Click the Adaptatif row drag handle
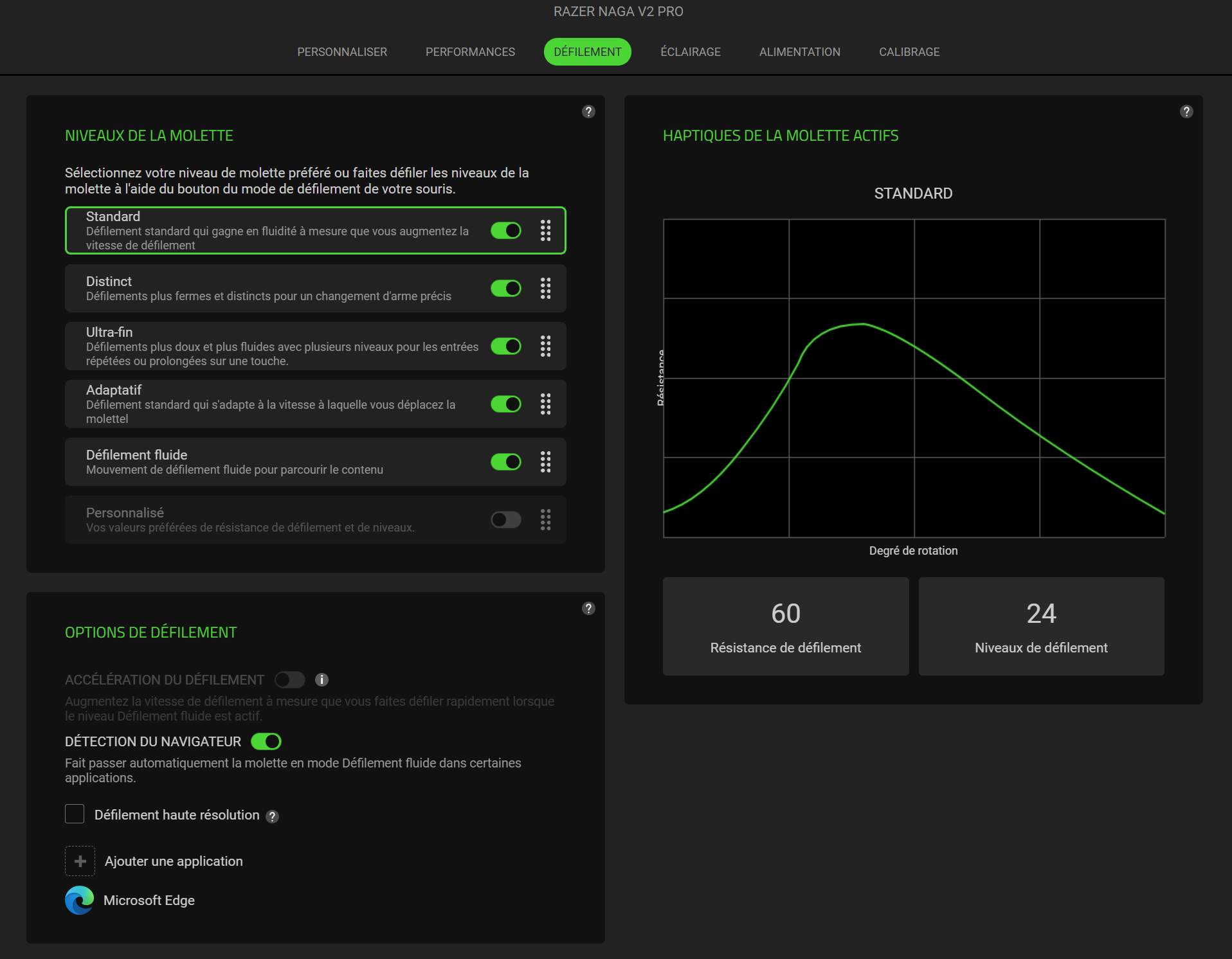The width and height of the screenshot is (1232, 959). coord(545,404)
